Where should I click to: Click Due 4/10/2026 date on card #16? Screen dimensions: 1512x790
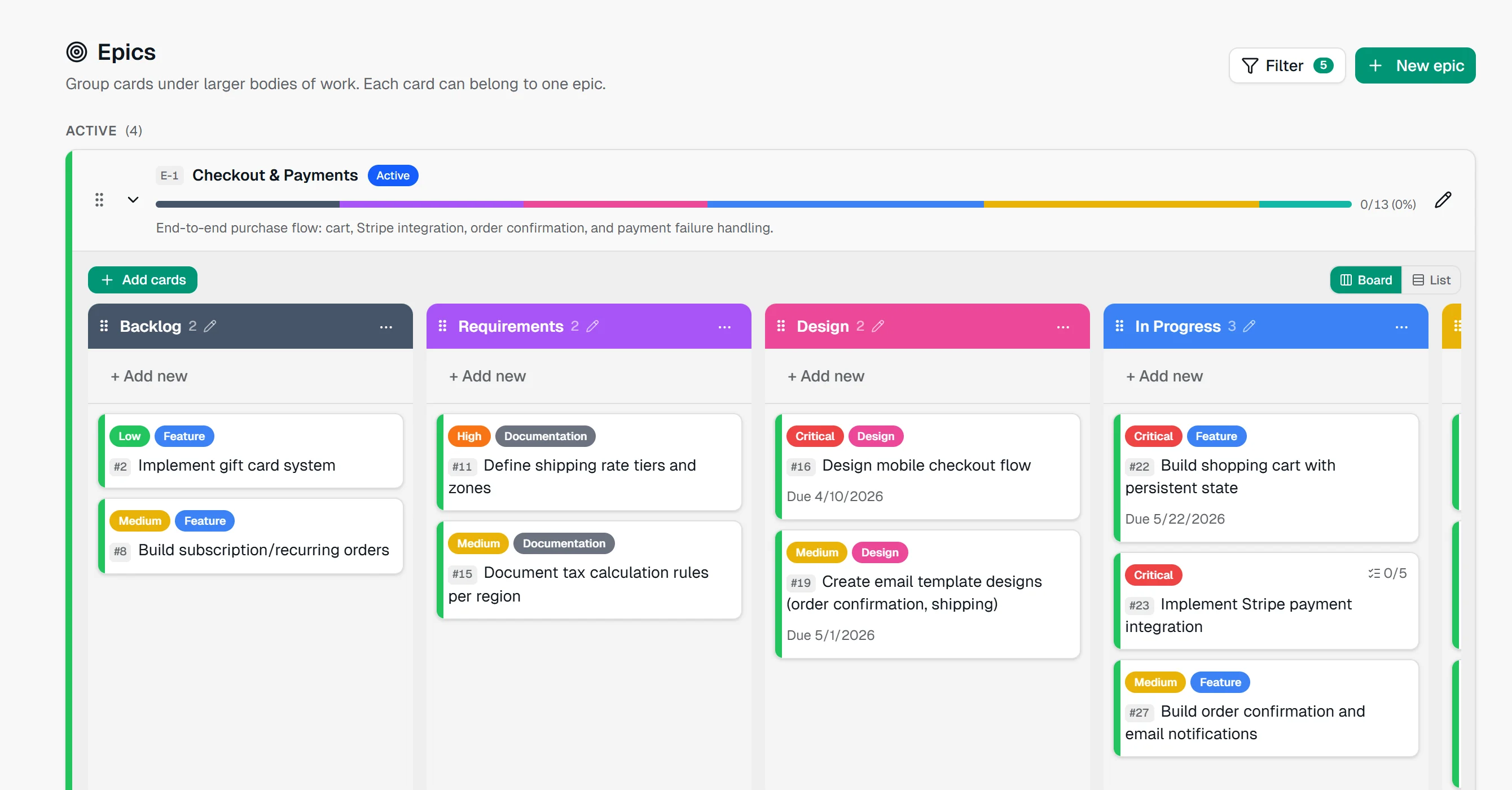[834, 497]
